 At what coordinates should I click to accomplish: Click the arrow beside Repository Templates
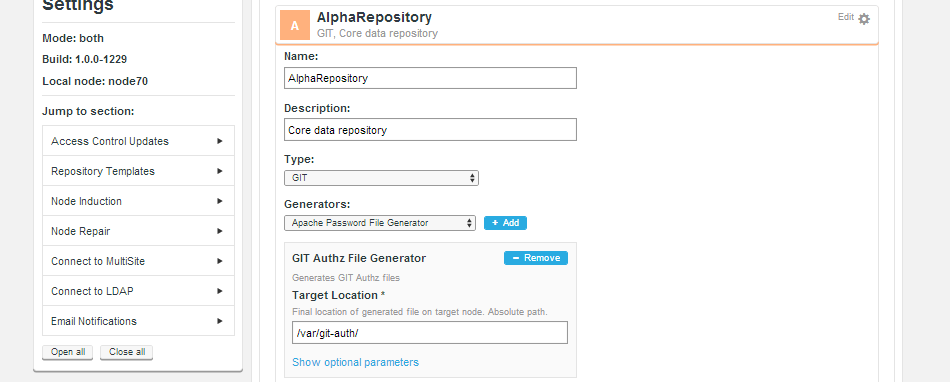coord(220,171)
